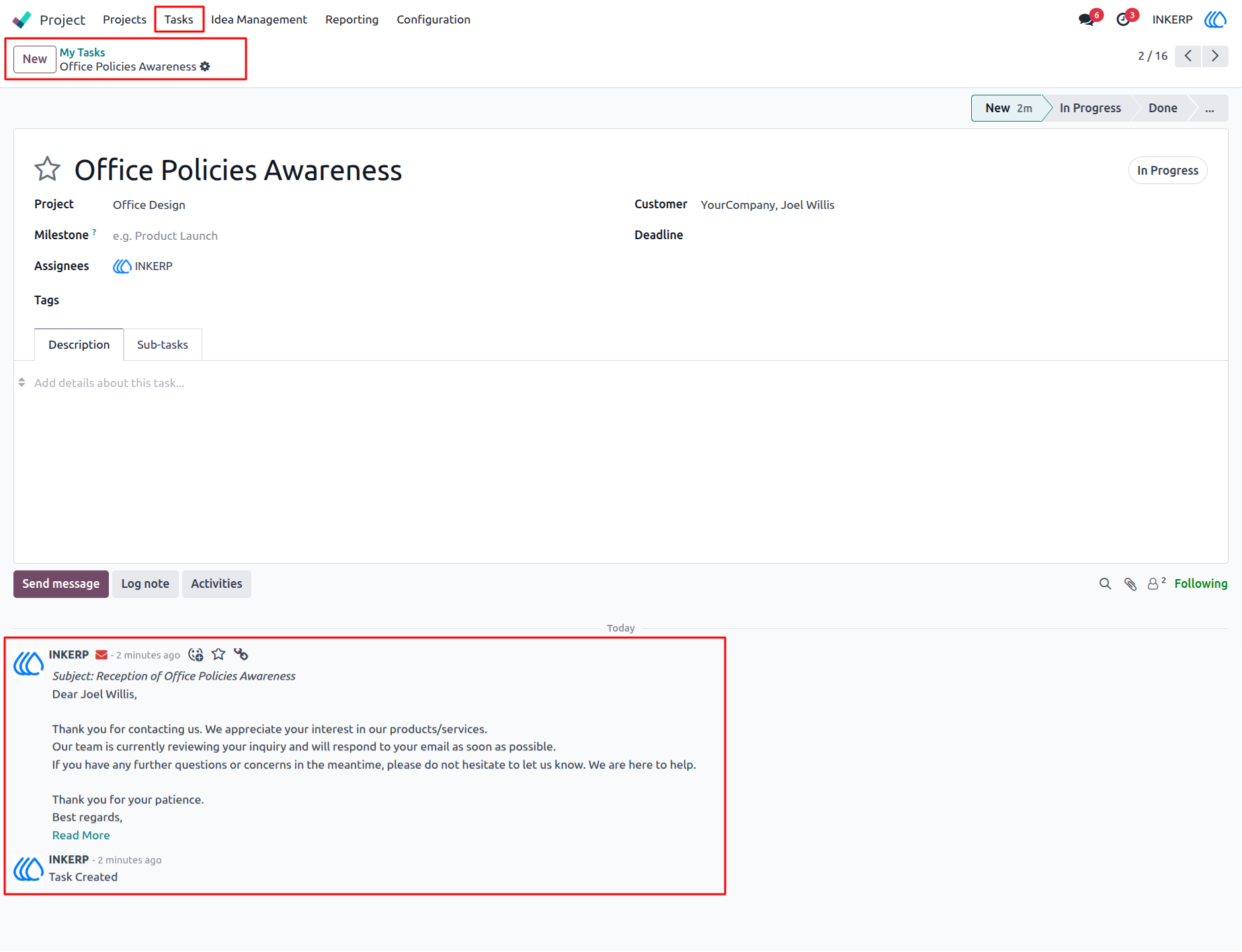This screenshot has height=952, width=1242.
Task: Open the Reporting menu
Action: (x=351, y=19)
